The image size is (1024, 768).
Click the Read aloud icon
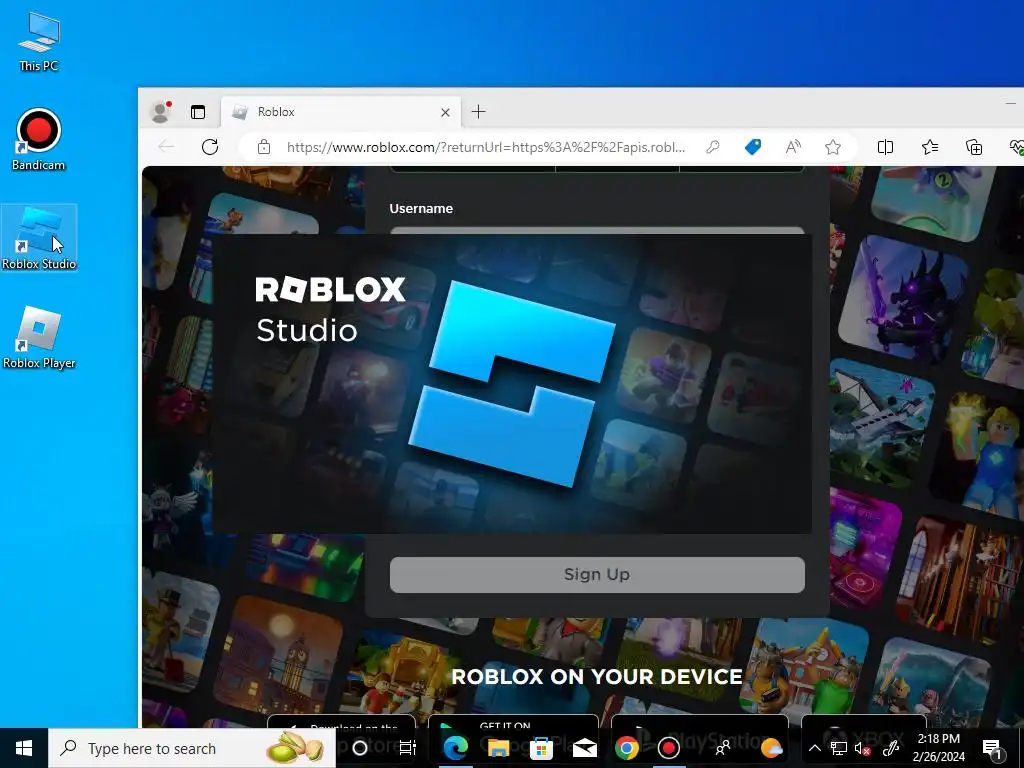(x=793, y=147)
